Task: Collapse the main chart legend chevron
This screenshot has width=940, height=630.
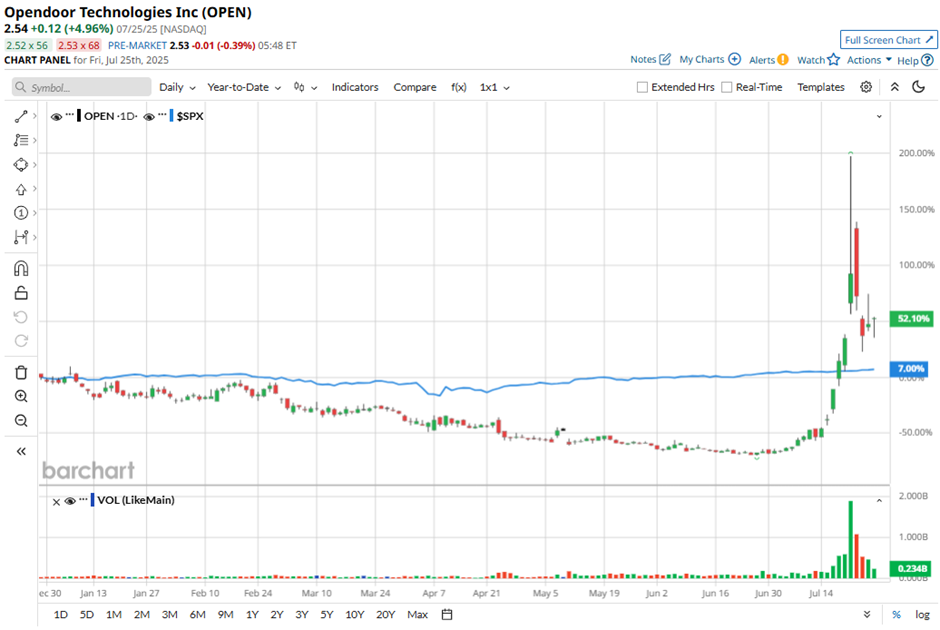Action: coord(879,116)
